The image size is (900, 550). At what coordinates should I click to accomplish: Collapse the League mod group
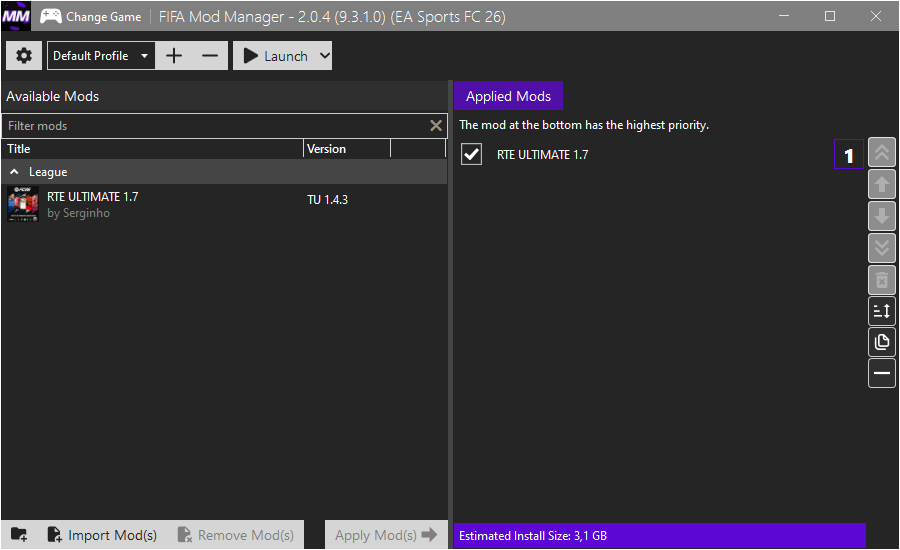pos(15,172)
